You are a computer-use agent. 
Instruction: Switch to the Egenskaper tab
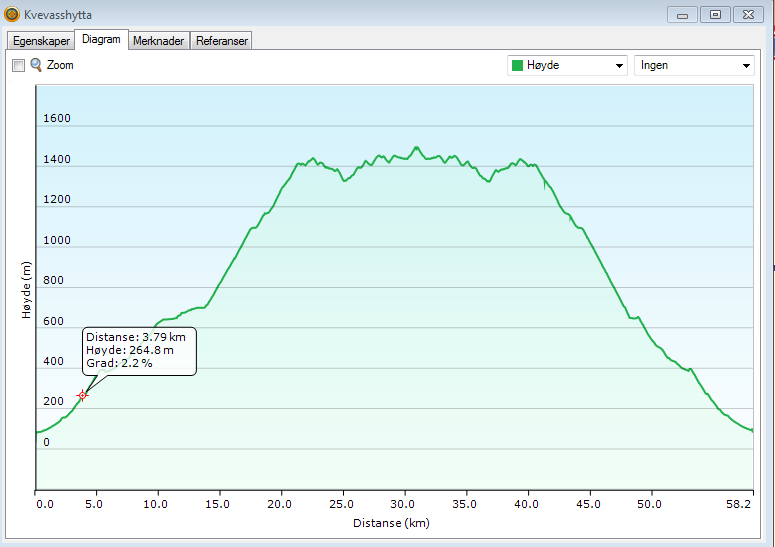tap(41, 41)
